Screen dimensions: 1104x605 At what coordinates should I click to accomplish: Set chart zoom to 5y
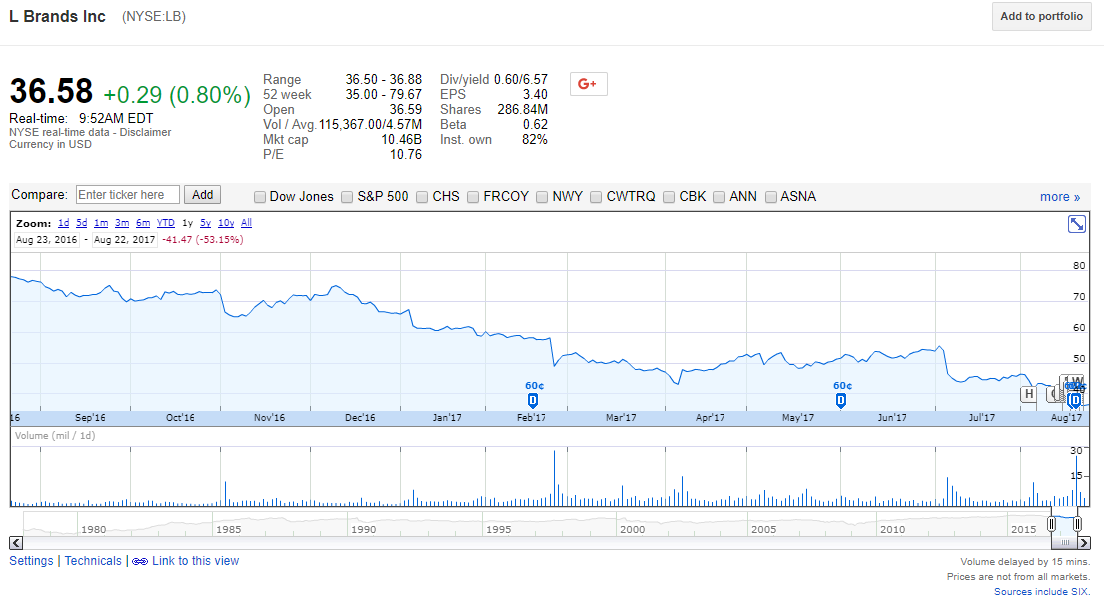click(x=206, y=223)
